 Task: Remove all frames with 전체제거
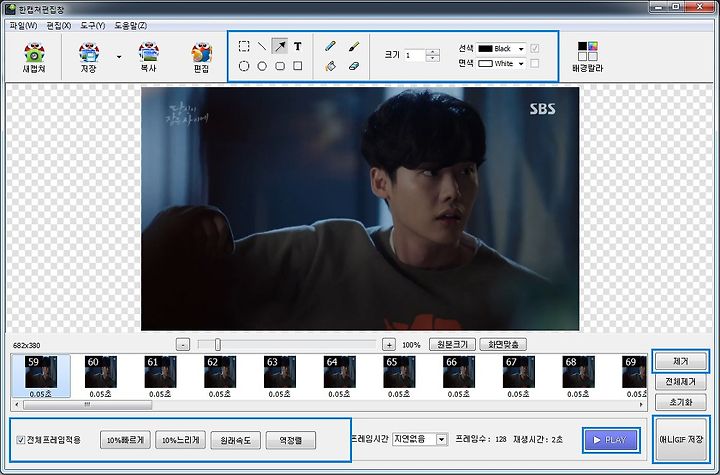(x=681, y=382)
